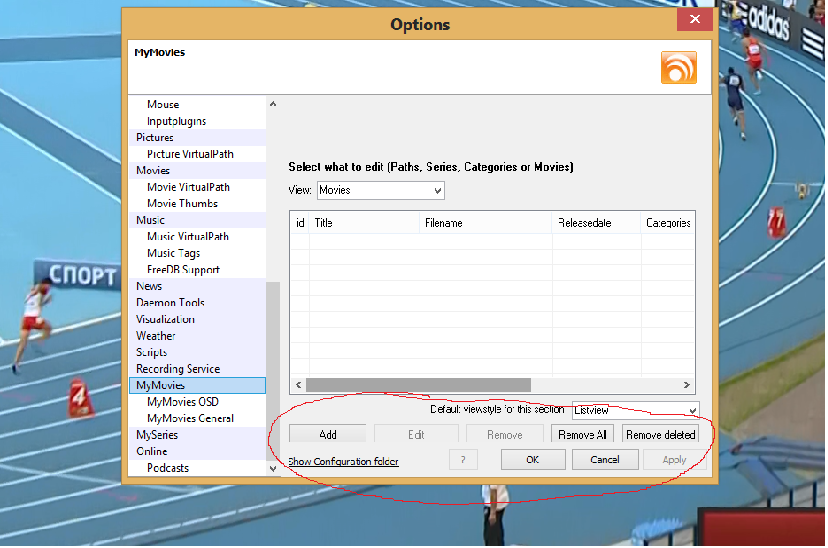Screen dimensions: 828x548
Task: Confirm with the OK button
Action: point(533,459)
